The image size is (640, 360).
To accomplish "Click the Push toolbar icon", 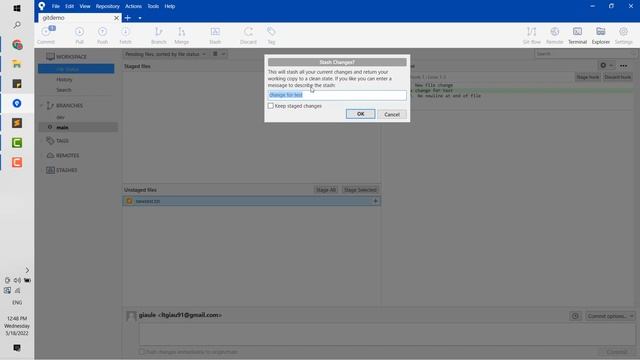I will pos(102,35).
